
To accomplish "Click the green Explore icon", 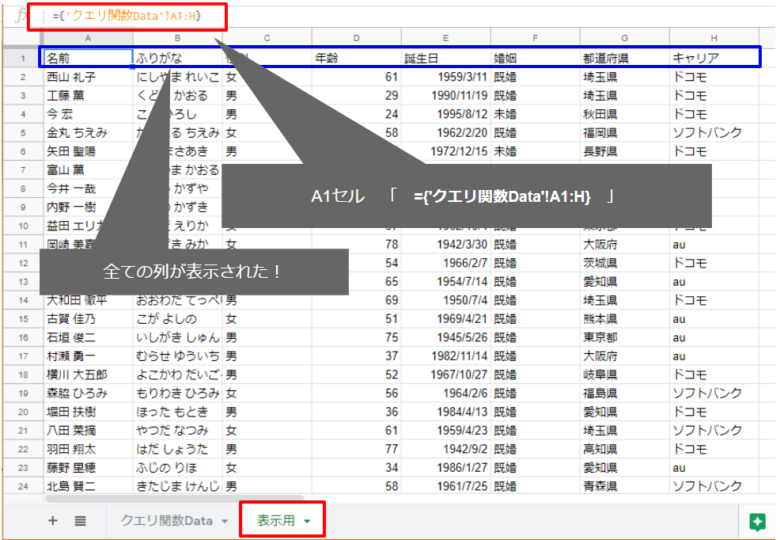I will pyautogui.click(x=757, y=522).
